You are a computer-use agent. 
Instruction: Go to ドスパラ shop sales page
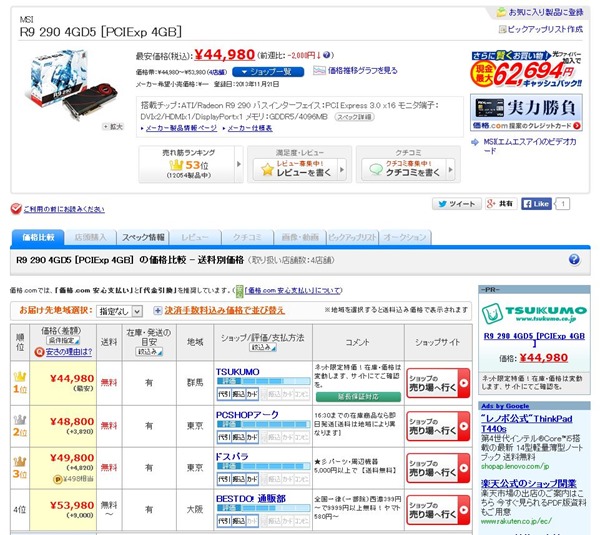tap(438, 468)
